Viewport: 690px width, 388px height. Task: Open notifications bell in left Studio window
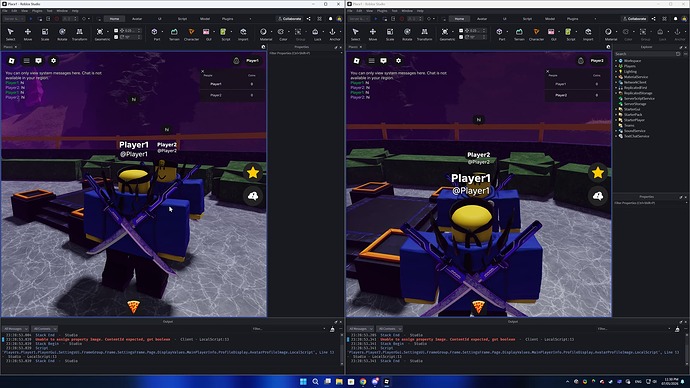[x=330, y=19]
